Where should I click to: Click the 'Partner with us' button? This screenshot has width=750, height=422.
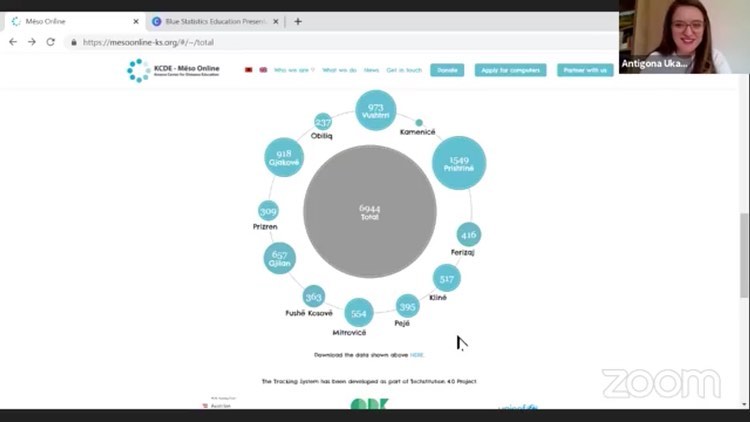pyautogui.click(x=585, y=70)
